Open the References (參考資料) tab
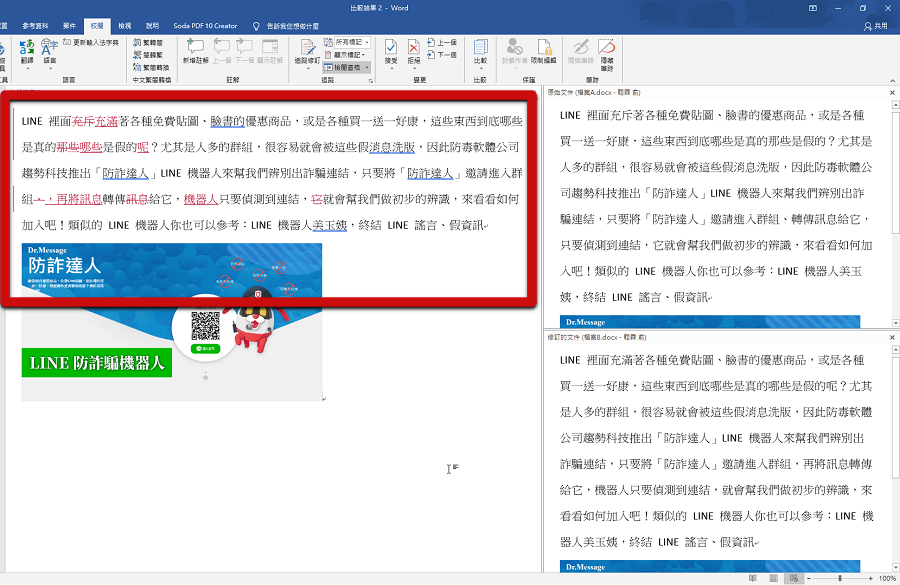This screenshot has width=900, height=585. pyautogui.click(x=36, y=26)
